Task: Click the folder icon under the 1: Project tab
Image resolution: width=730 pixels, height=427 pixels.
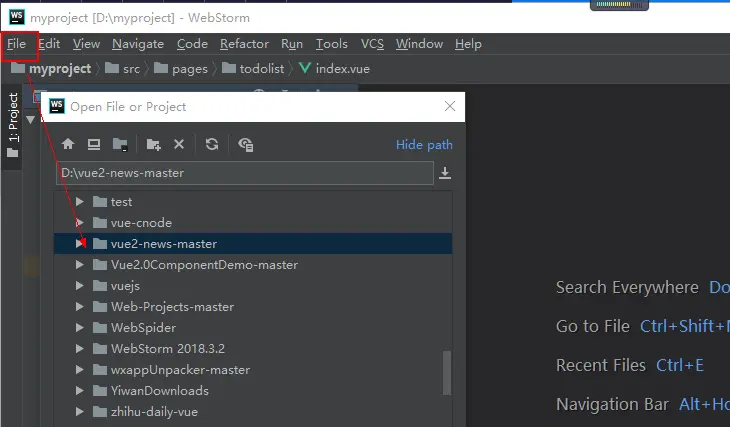Action: click(x=13, y=153)
